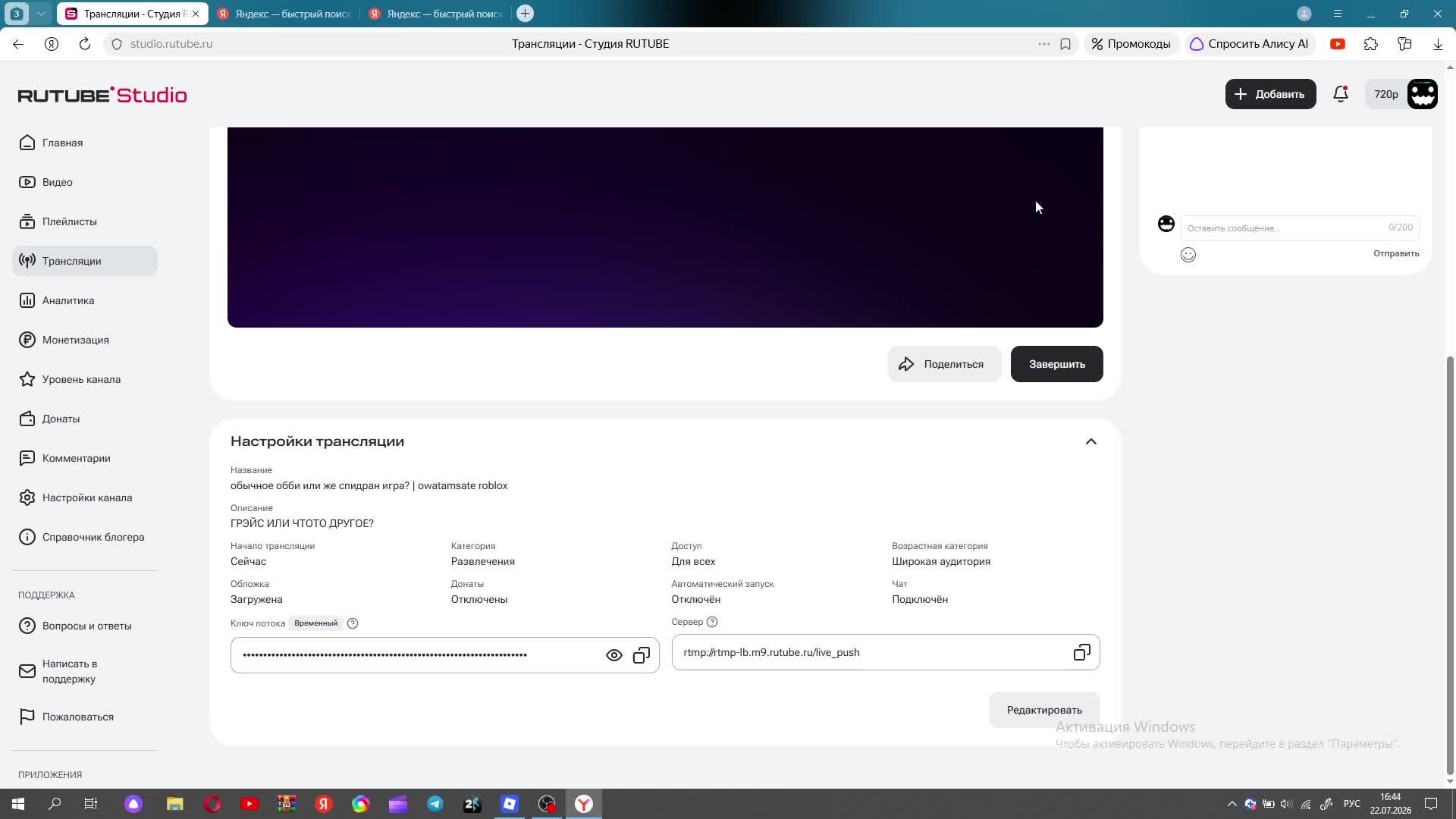
Task: Open the browser profile icon
Action: click(x=1304, y=14)
